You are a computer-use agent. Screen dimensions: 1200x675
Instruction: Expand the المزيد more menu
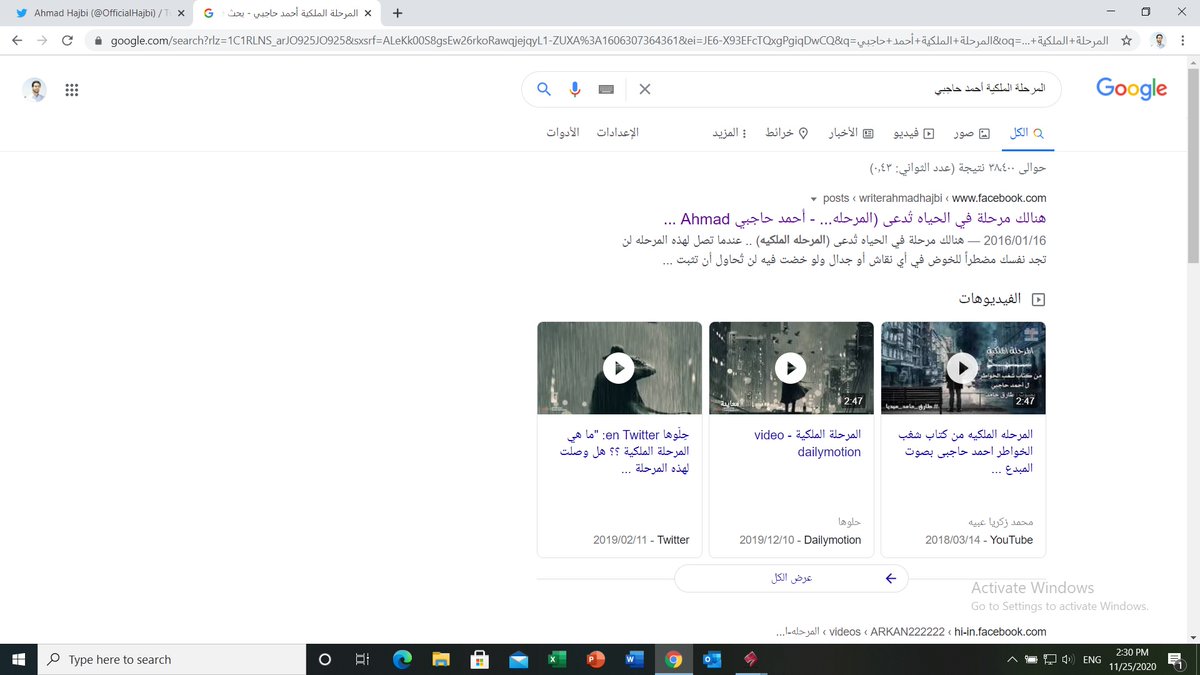point(728,133)
